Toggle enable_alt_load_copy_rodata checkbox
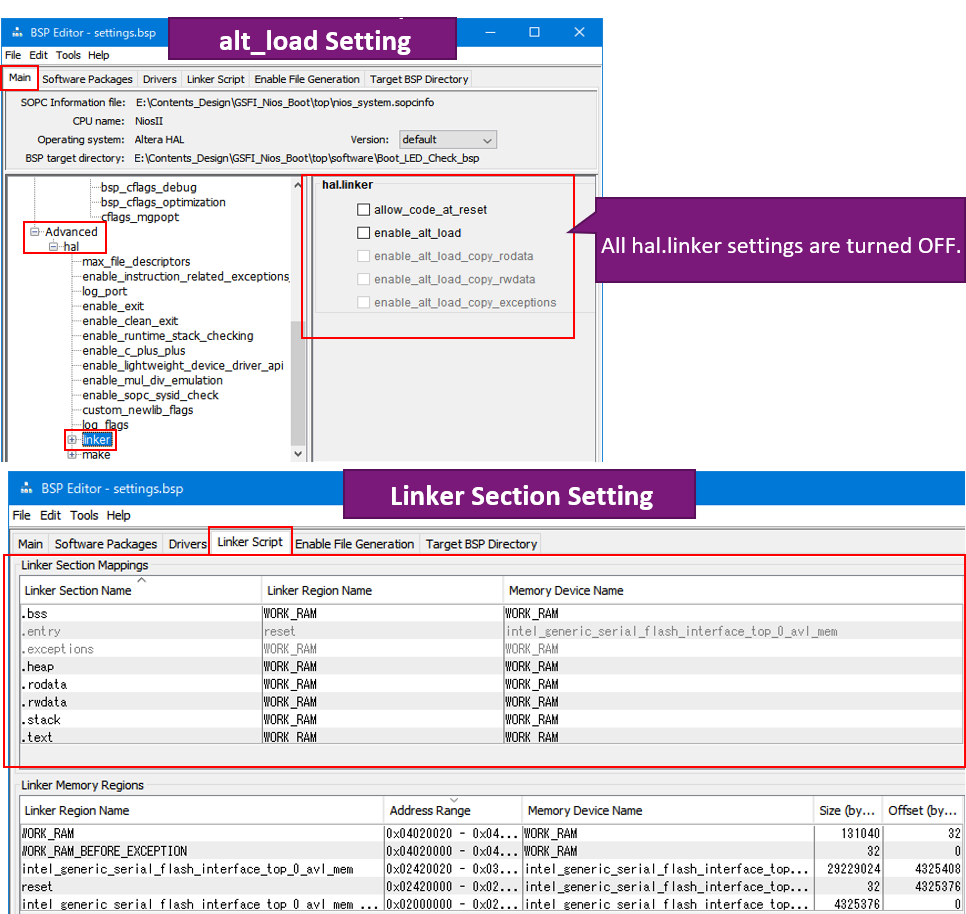This screenshot has height=914, width=966. point(363,256)
